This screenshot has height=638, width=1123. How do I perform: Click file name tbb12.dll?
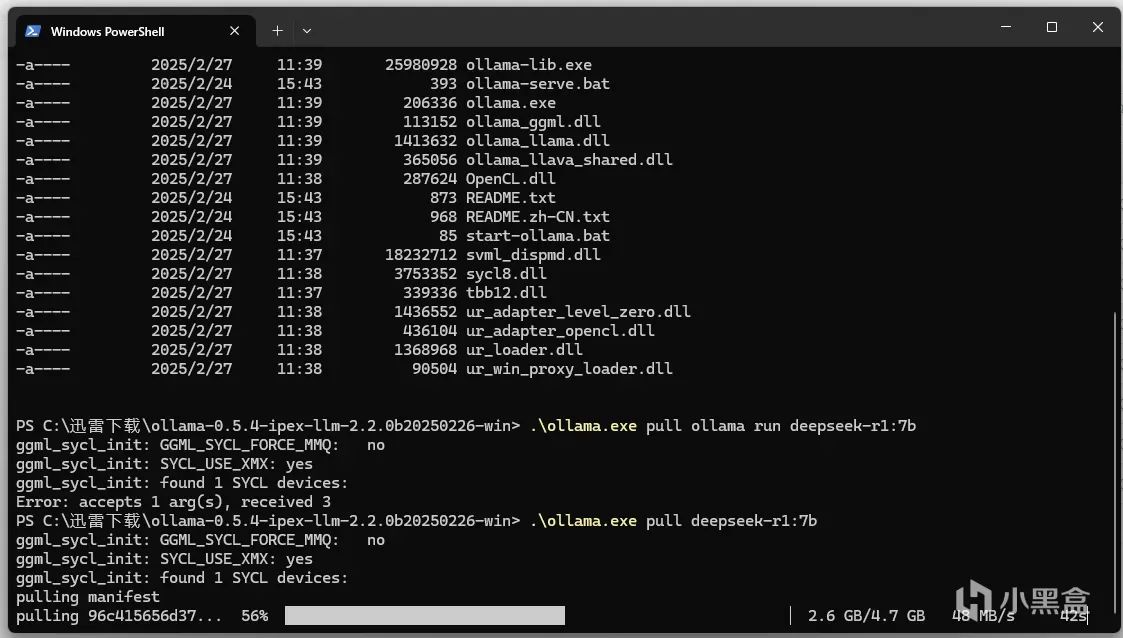coord(506,292)
